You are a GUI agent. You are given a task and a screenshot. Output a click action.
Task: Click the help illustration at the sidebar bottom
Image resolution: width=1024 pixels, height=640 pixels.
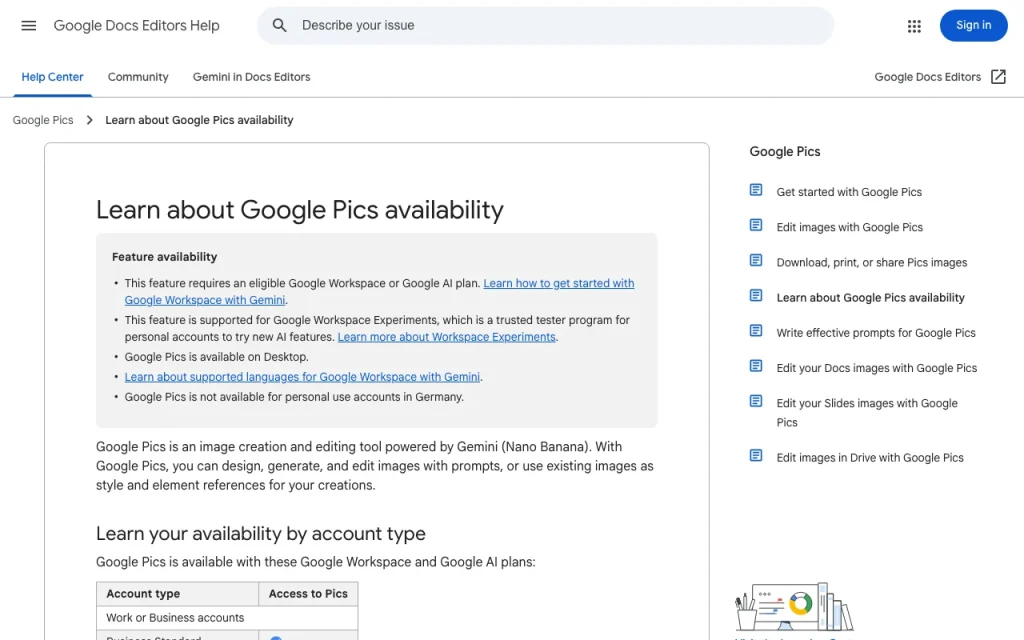[x=793, y=607]
